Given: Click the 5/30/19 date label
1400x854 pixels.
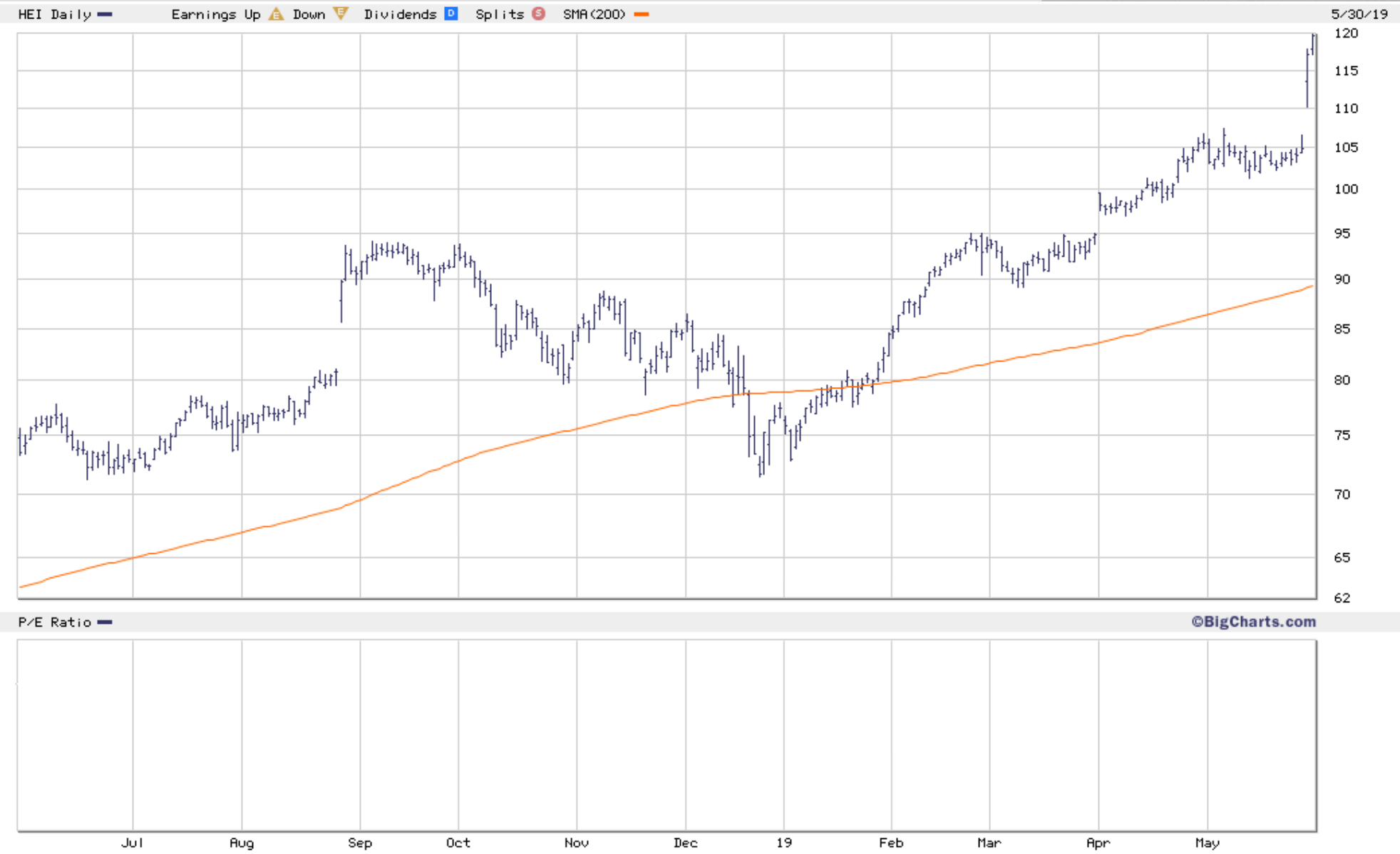Looking at the screenshot, I should tap(1359, 14).
